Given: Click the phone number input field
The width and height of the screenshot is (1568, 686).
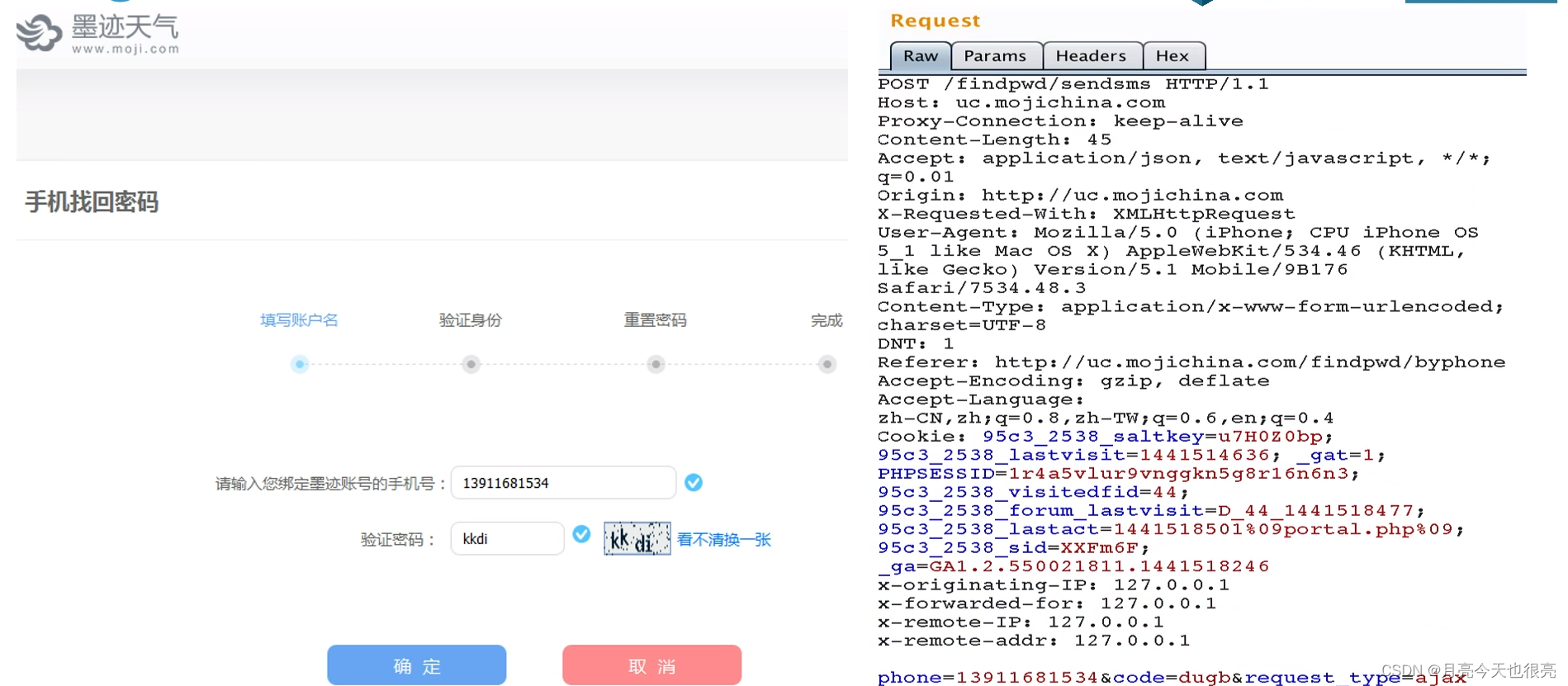Looking at the screenshot, I should point(563,483).
